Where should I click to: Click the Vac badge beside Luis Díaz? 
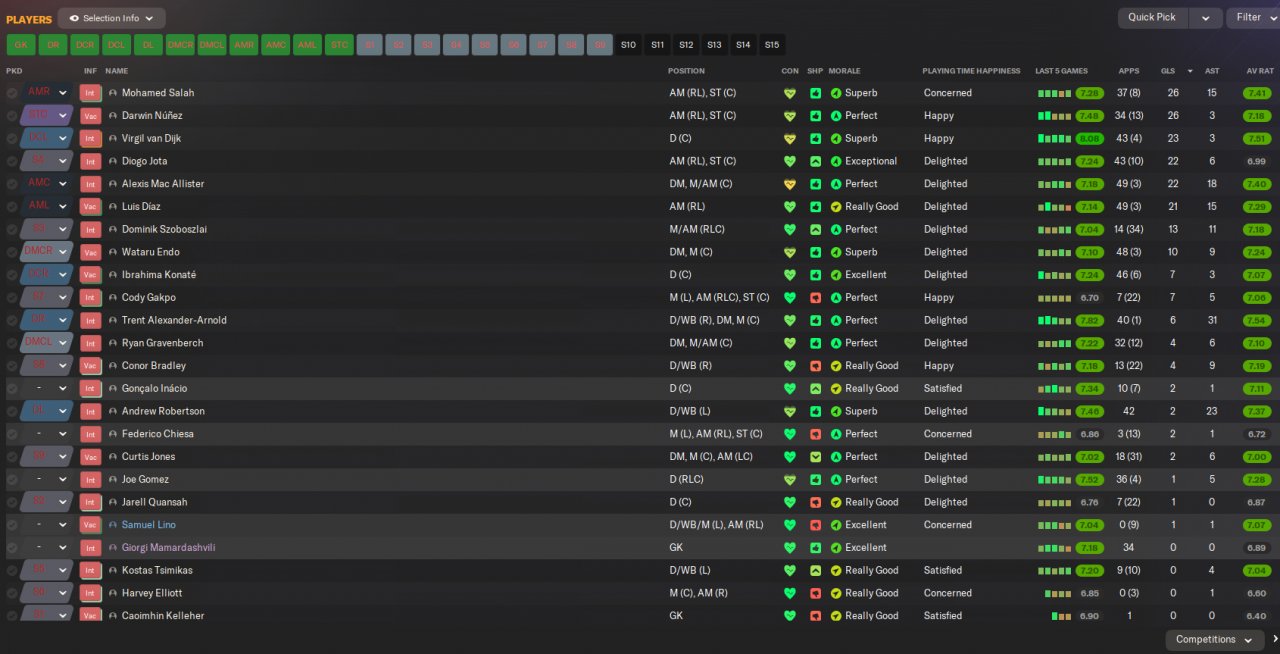click(x=91, y=207)
